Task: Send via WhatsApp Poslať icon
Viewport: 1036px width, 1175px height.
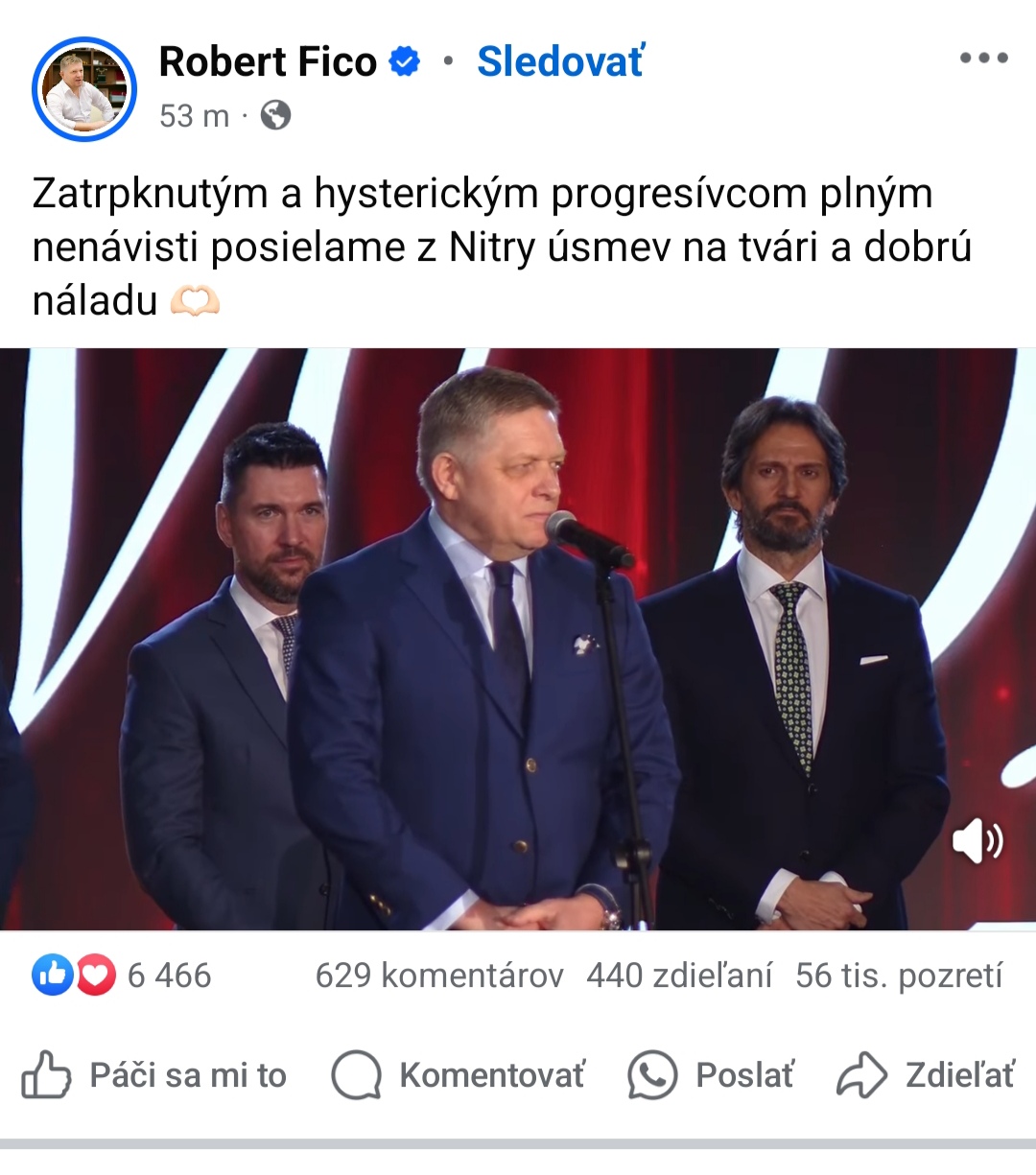Action: [x=652, y=1075]
